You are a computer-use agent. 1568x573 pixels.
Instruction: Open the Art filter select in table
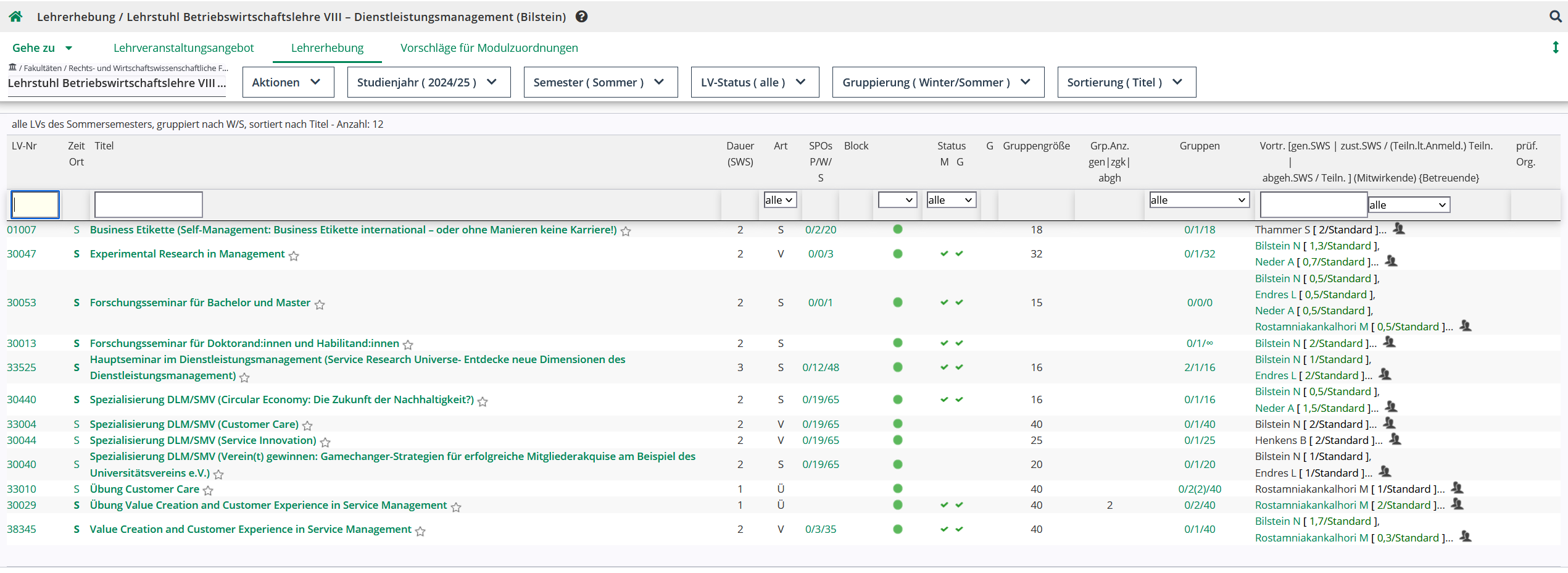click(779, 200)
